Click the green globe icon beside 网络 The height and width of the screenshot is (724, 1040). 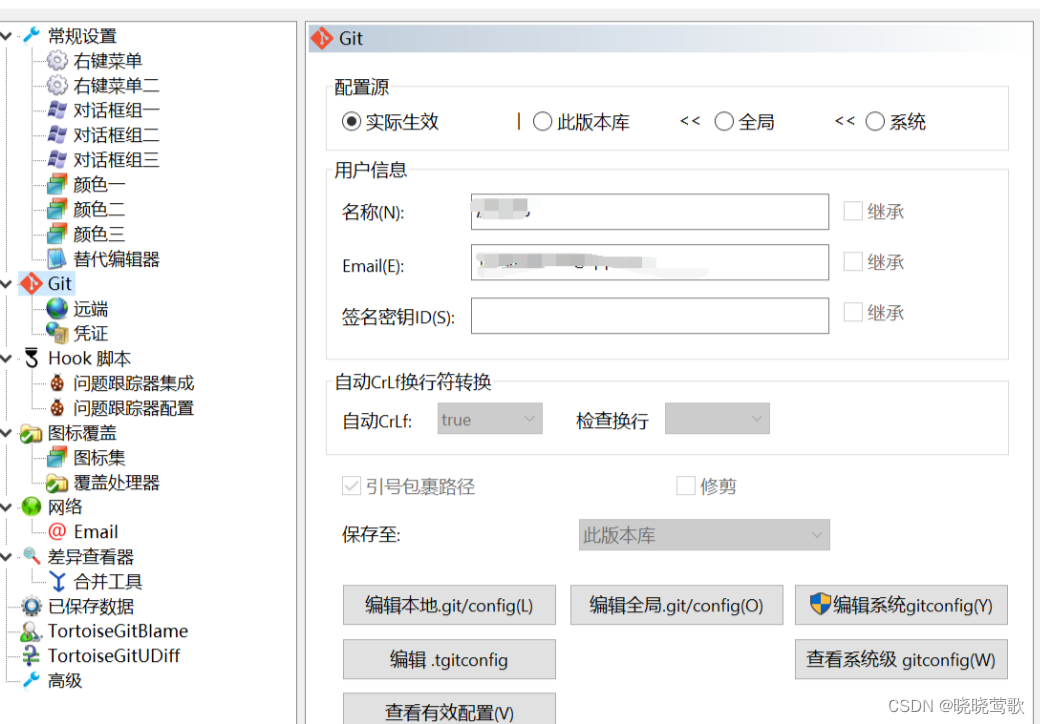click(x=31, y=507)
